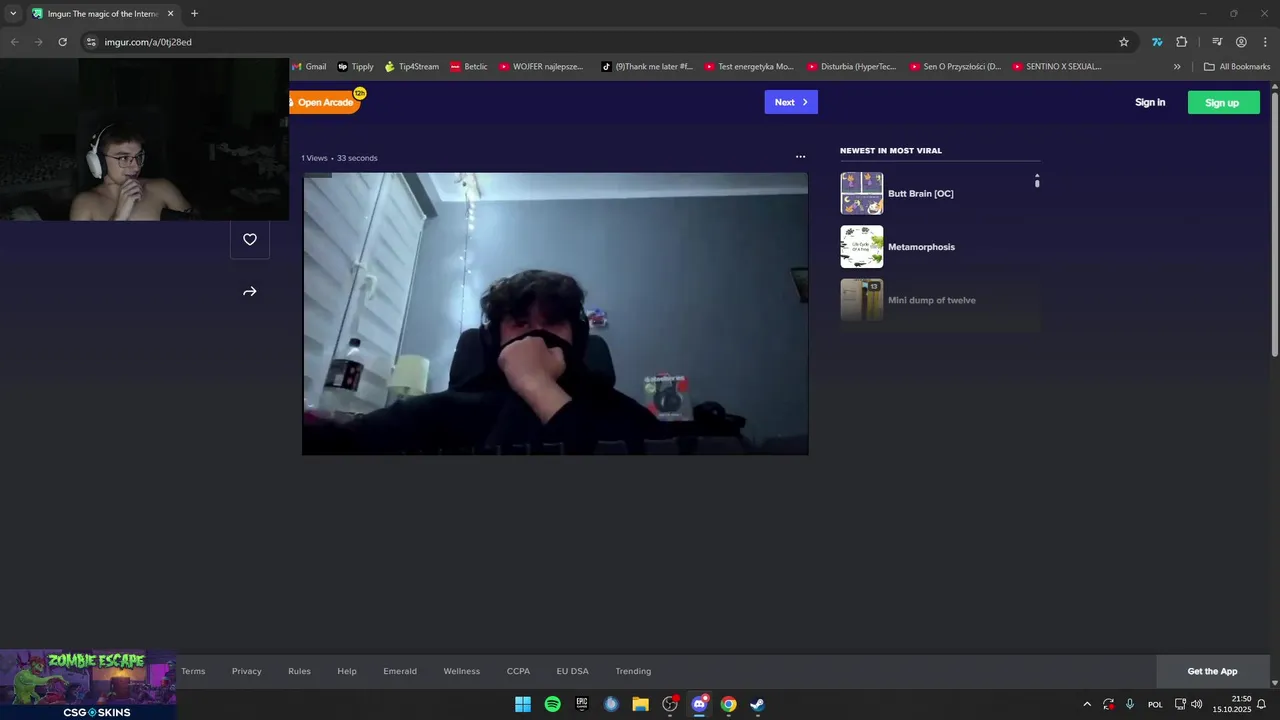Image resolution: width=1280 pixels, height=720 pixels.
Task: Click the main webcam image in the post
Action: (x=555, y=314)
